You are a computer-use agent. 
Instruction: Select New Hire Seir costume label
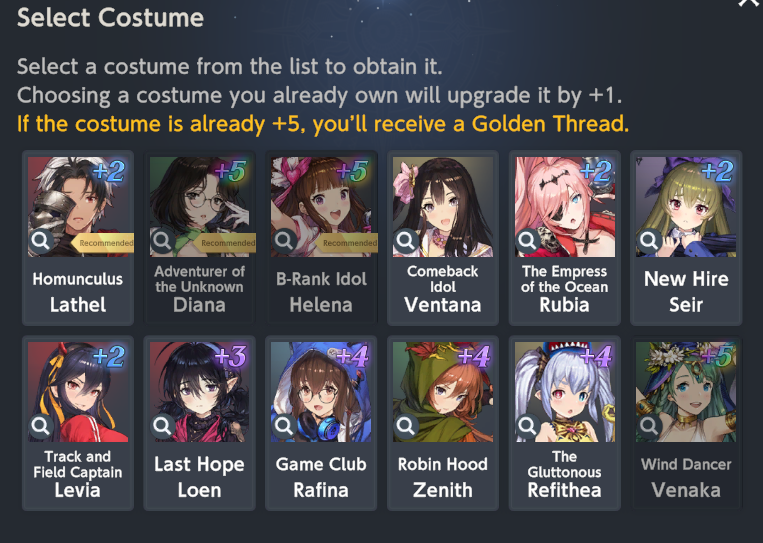tap(686, 292)
